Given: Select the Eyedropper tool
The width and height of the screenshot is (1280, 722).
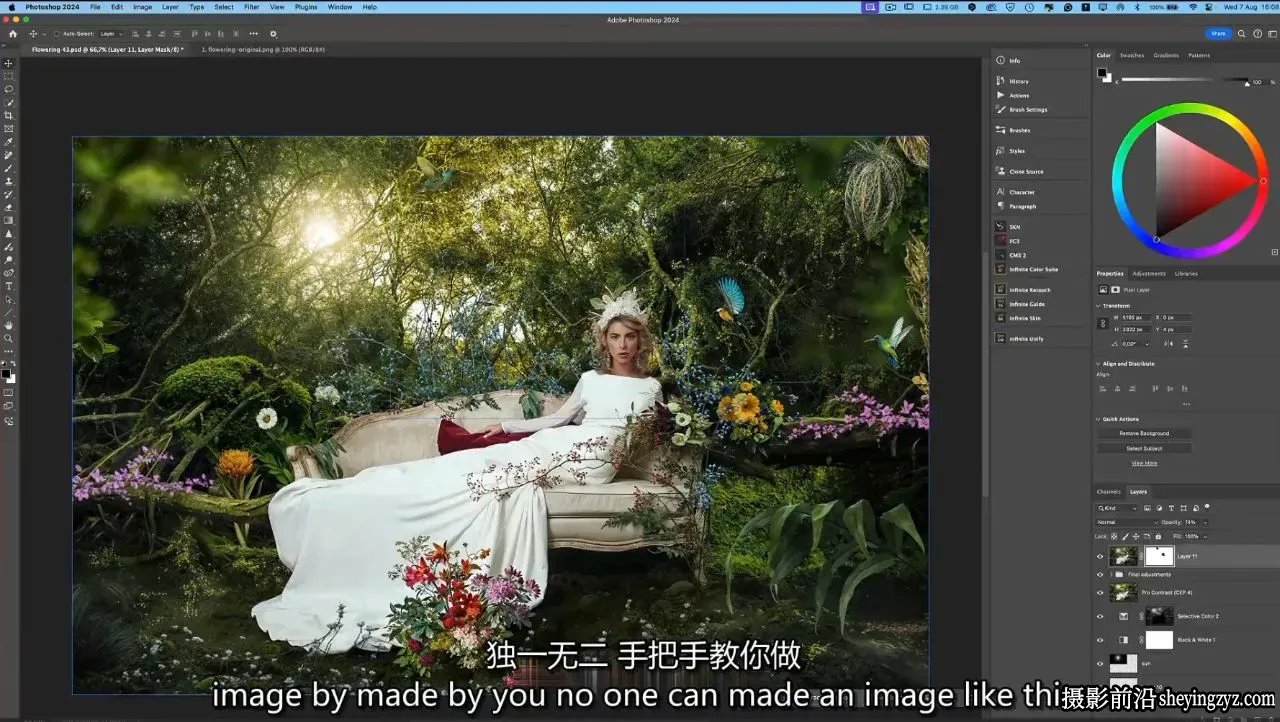Looking at the screenshot, I should click(x=9, y=142).
